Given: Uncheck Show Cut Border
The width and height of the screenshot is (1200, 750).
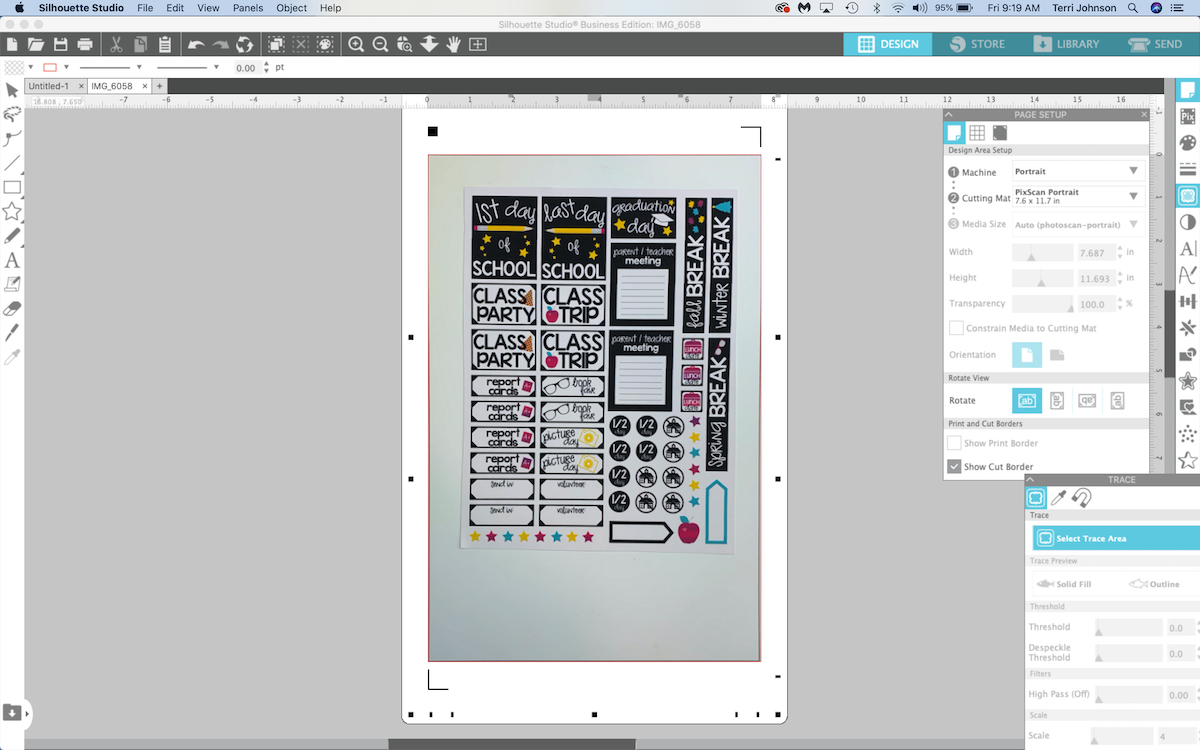Looking at the screenshot, I should point(955,467).
